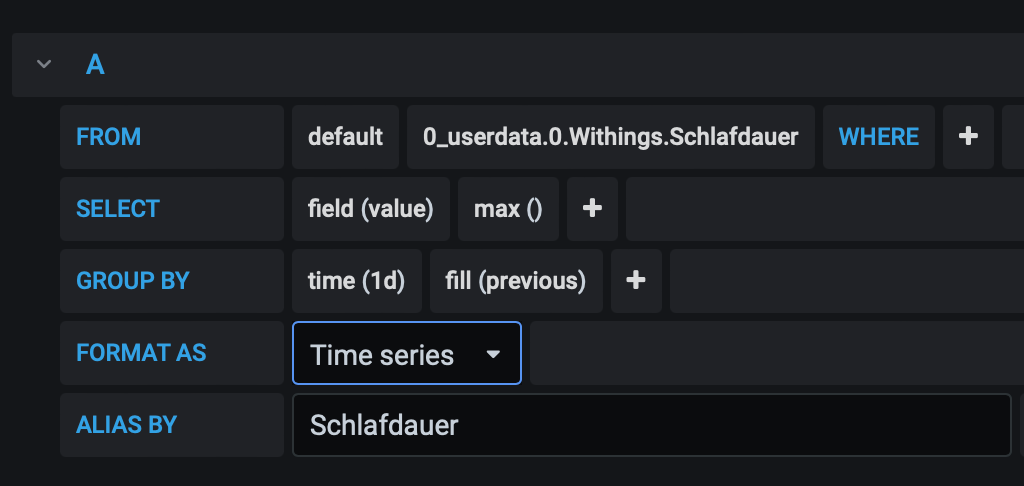Viewport: 1024px width, 486px height.
Task: Edit the time (1d) grouping interval
Action: (357, 280)
